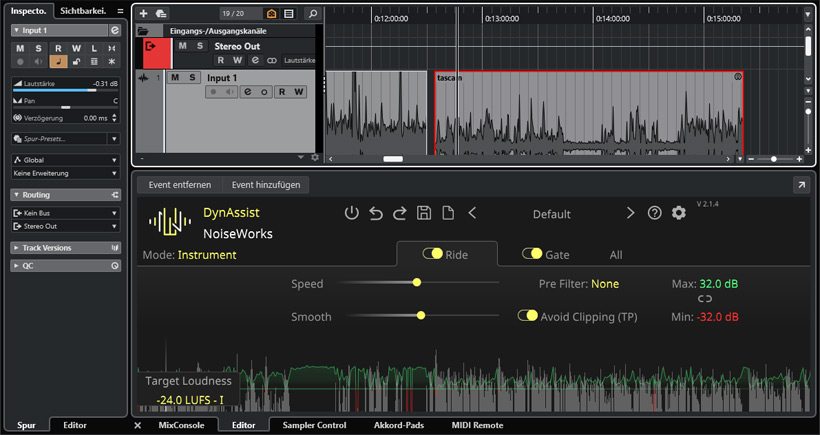The width and height of the screenshot is (820, 435).
Task: Click the add track plus button
Action: pyautogui.click(x=144, y=14)
